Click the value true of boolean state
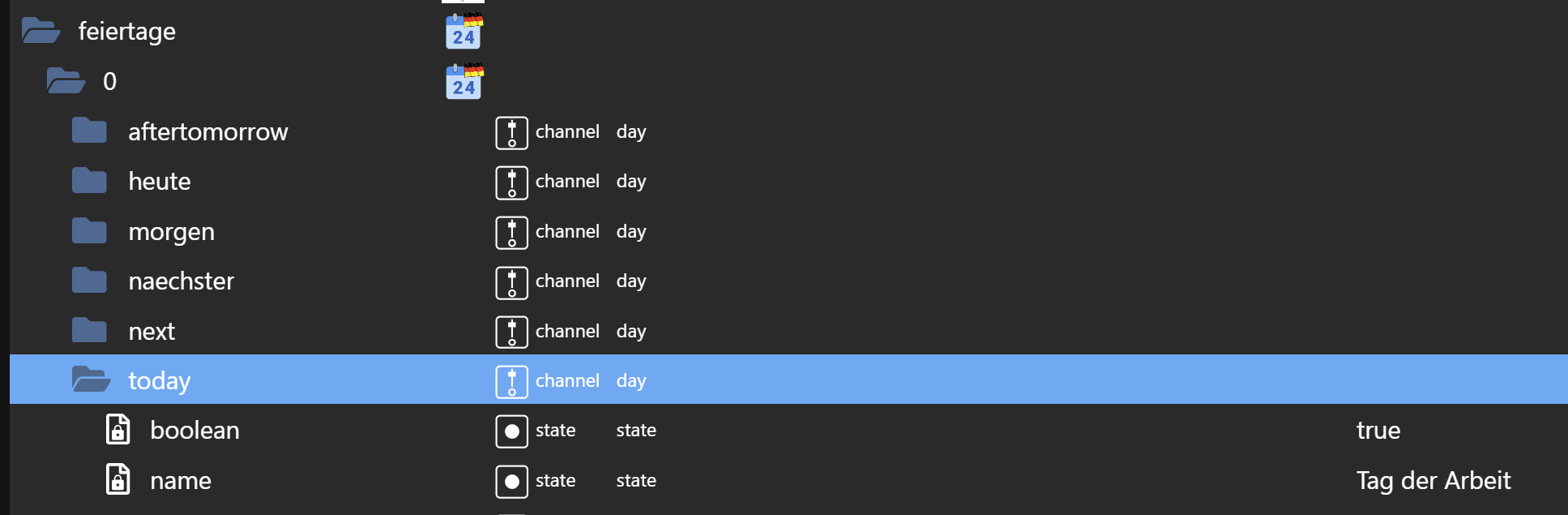This screenshot has height=515, width=1568. pyautogui.click(x=1378, y=431)
